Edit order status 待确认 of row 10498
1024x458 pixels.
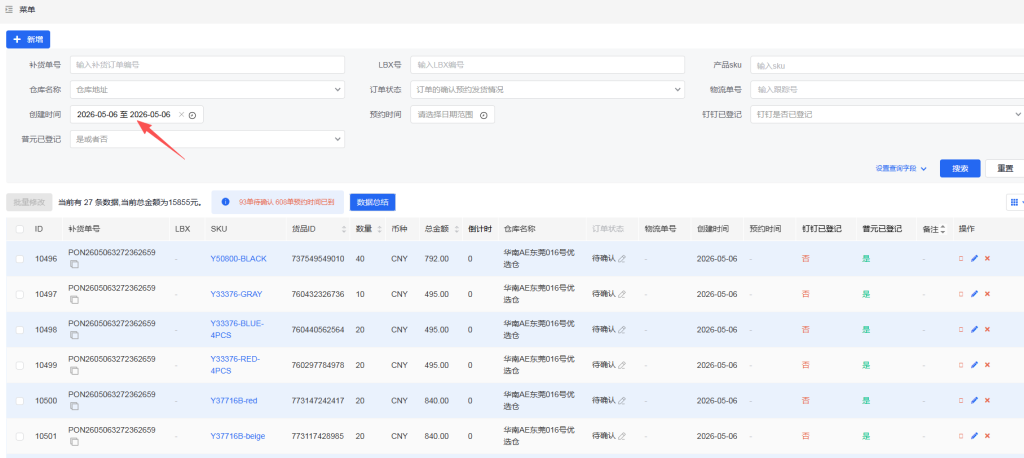coord(622,329)
